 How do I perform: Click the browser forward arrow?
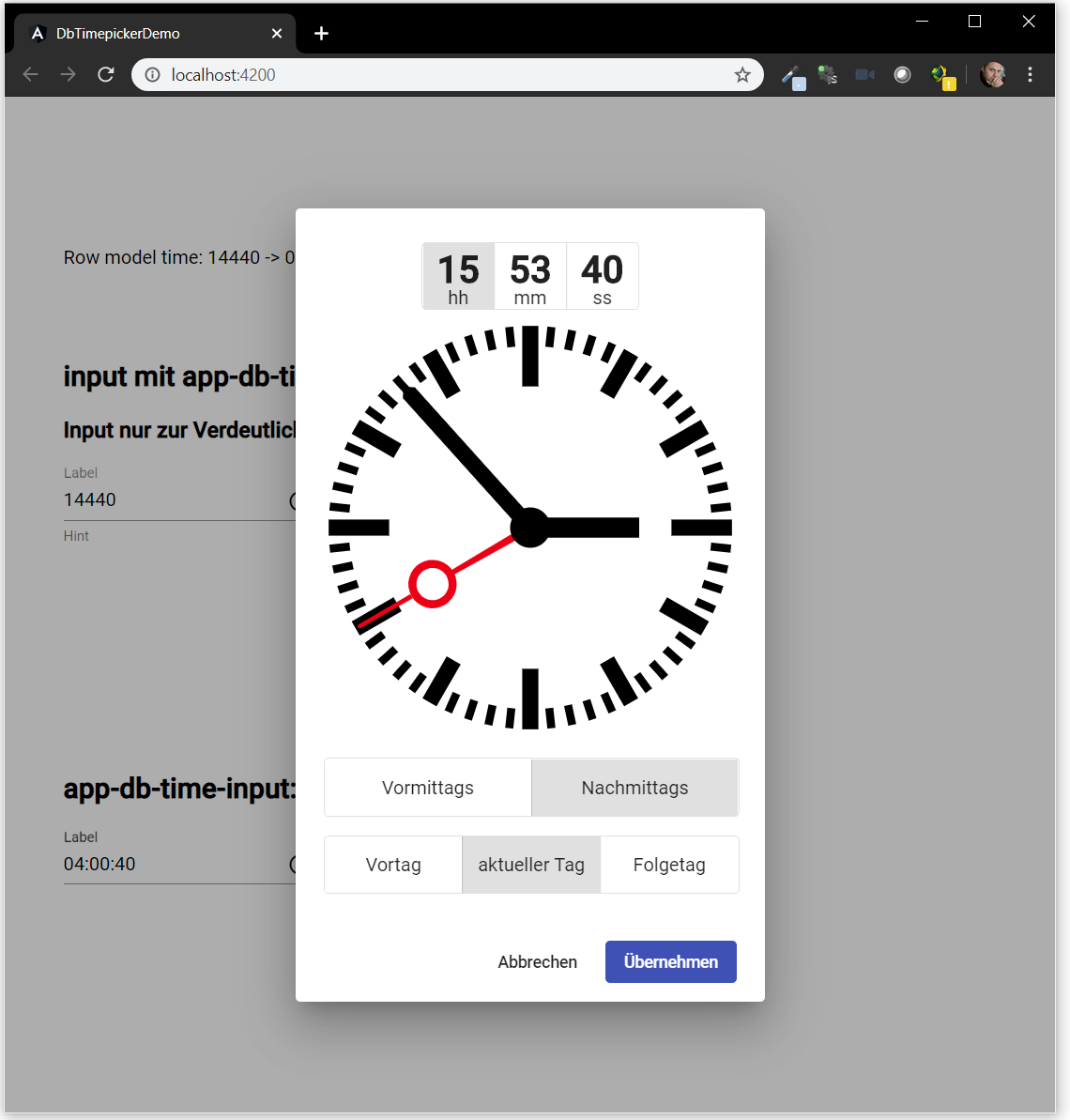(x=69, y=75)
